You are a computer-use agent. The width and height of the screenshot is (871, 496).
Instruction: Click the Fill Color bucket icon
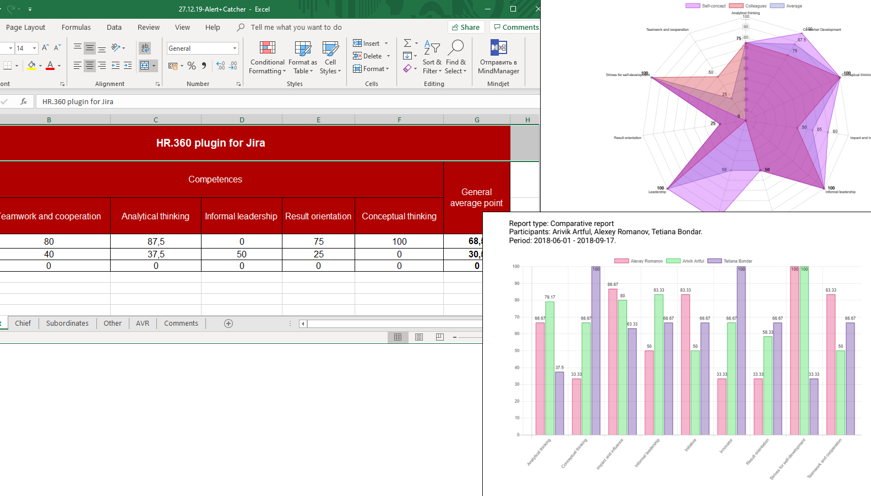pyautogui.click(x=32, y=66)
